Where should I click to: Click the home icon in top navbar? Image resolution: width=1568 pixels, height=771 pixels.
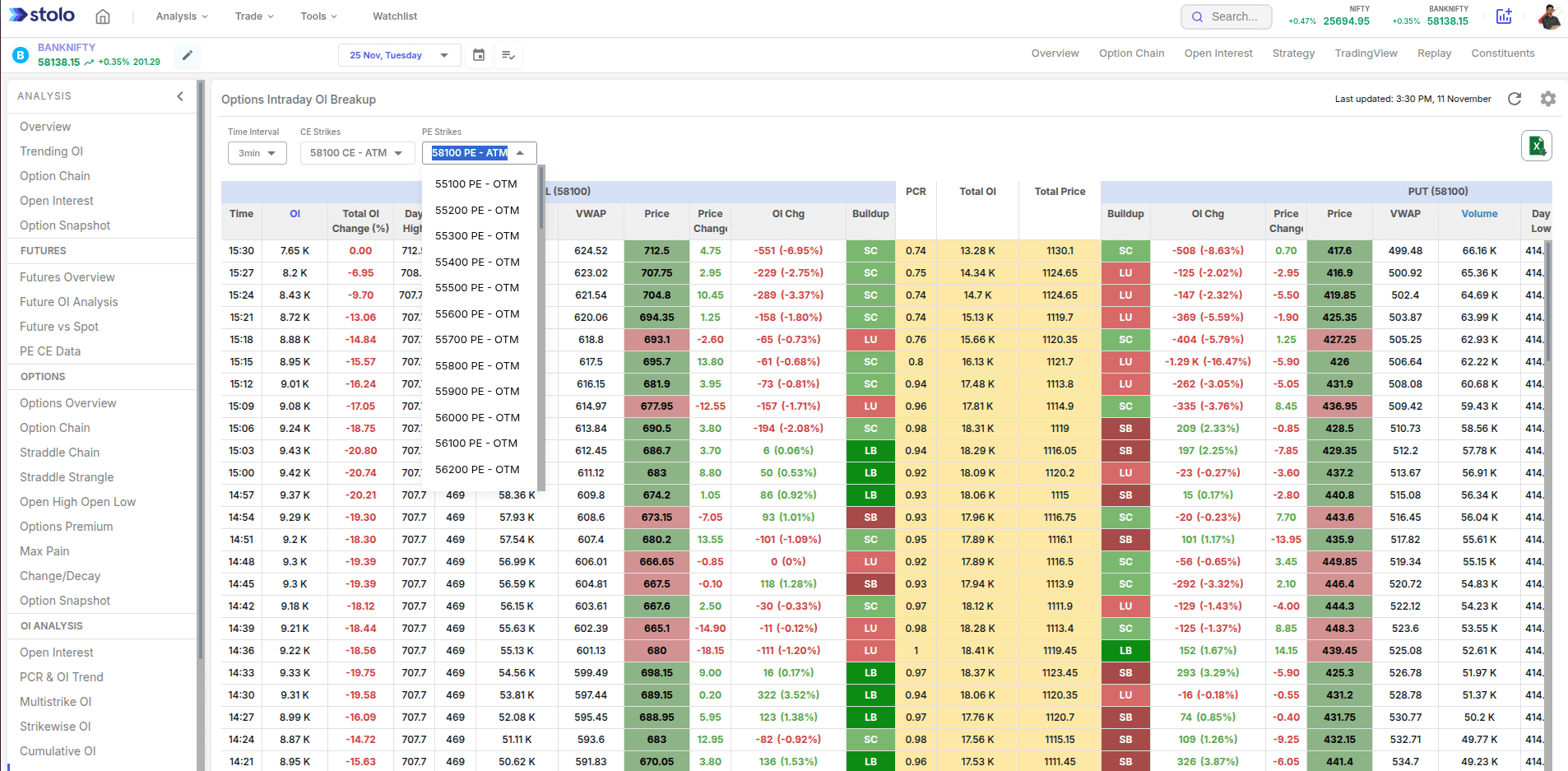click(x=103, y=16)
